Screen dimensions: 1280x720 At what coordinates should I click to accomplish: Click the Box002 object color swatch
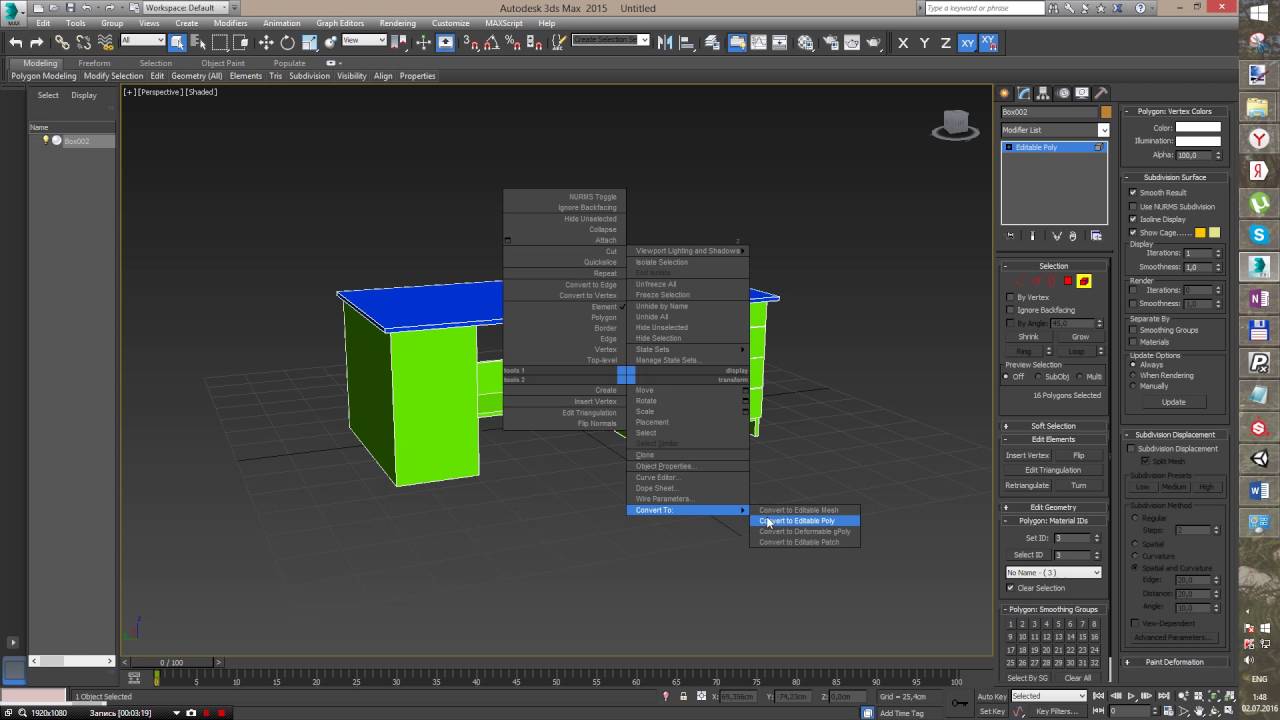1105,112
